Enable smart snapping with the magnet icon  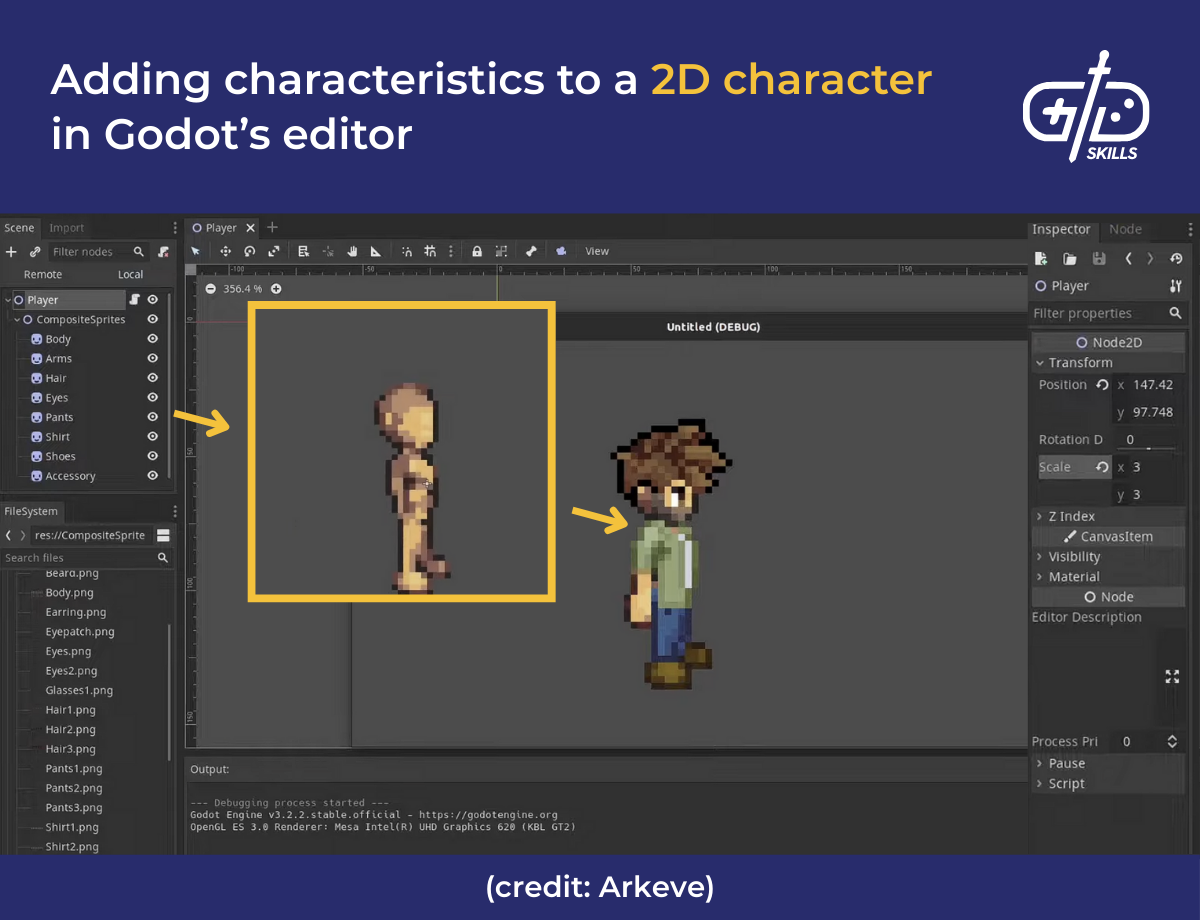pos(408,251)
